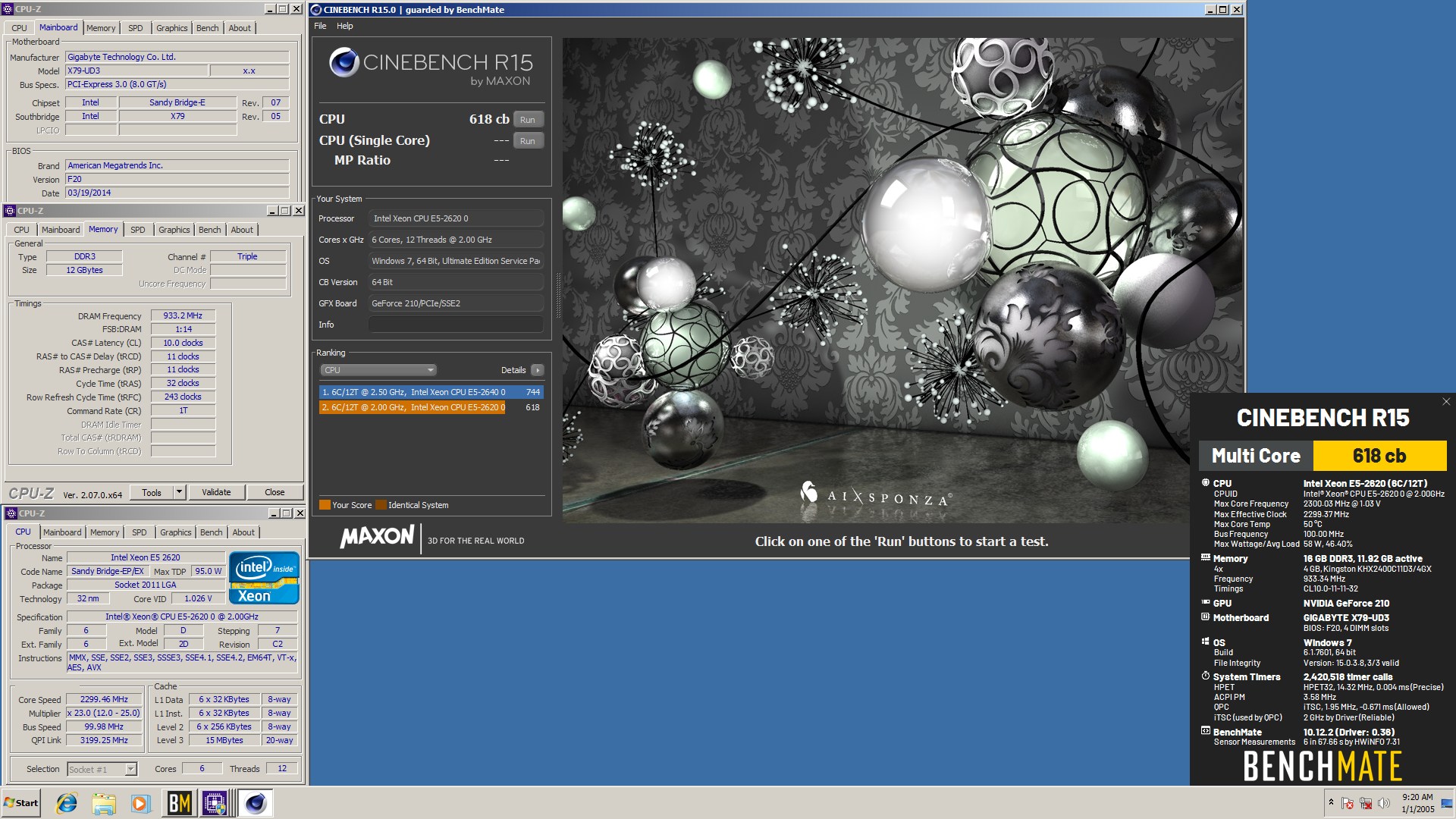Click the Max TDP value 95.0 W

[209, 571]
